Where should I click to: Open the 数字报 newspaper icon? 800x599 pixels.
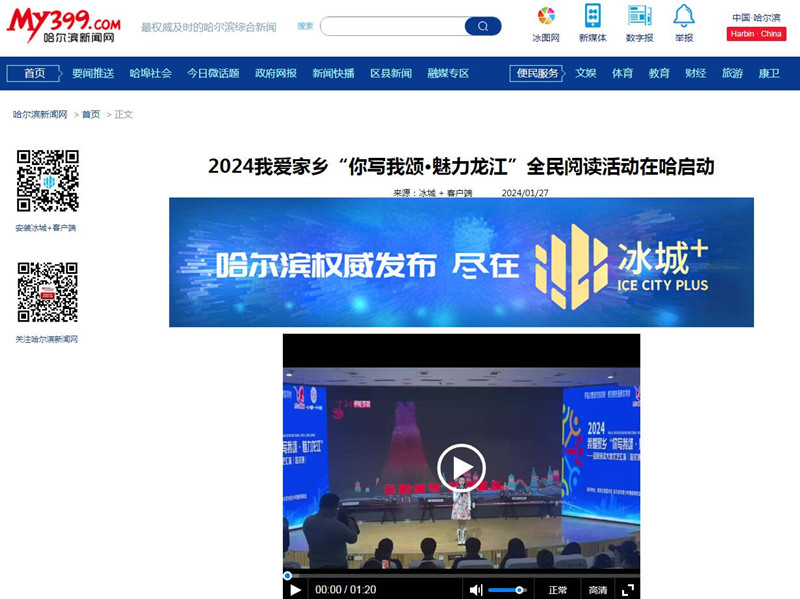(639, 16)
